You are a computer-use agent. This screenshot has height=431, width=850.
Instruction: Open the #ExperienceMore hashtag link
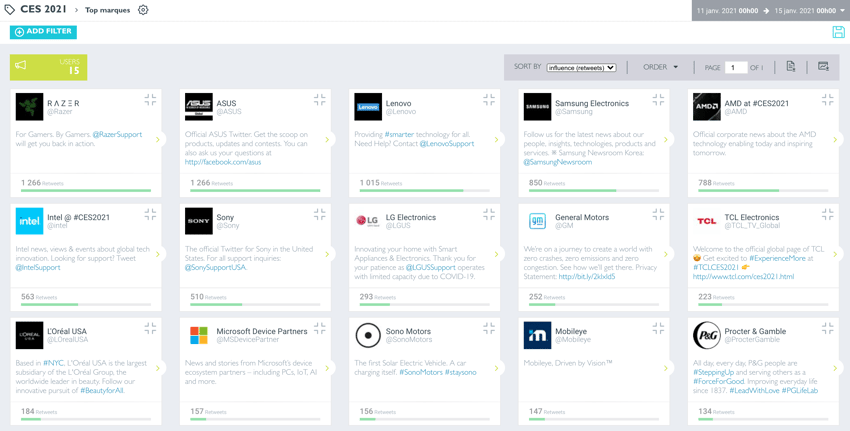[777, 258]
